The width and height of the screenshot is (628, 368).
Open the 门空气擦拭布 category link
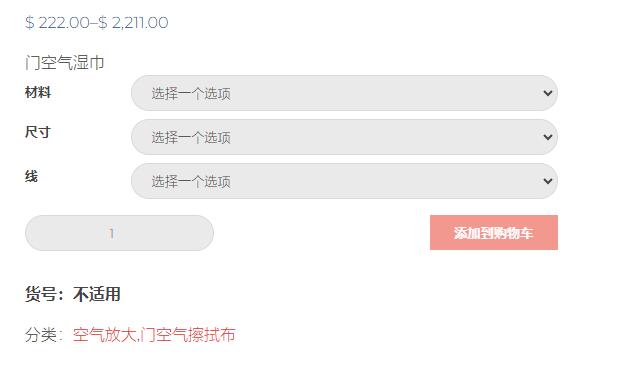coord(188,335)
